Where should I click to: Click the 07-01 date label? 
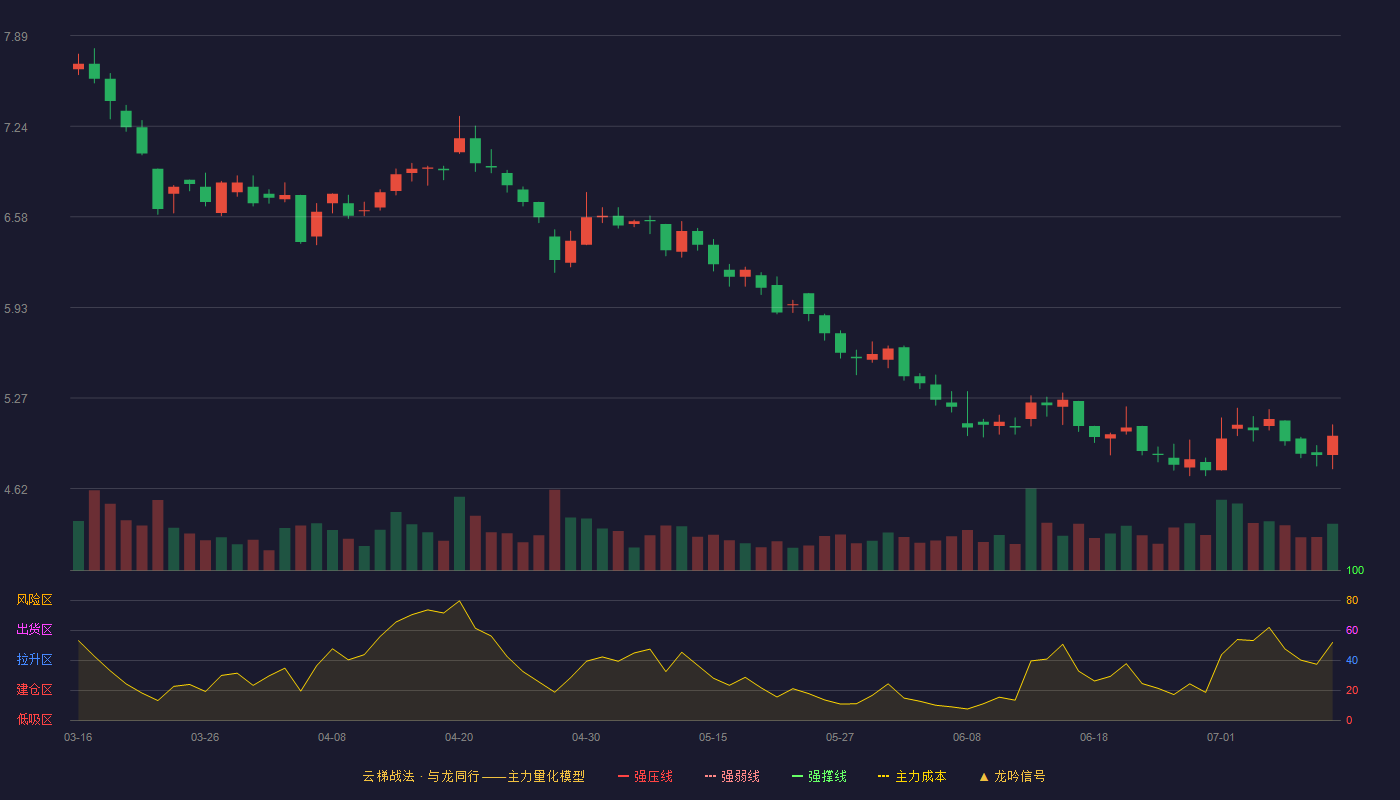(1221, 737)
